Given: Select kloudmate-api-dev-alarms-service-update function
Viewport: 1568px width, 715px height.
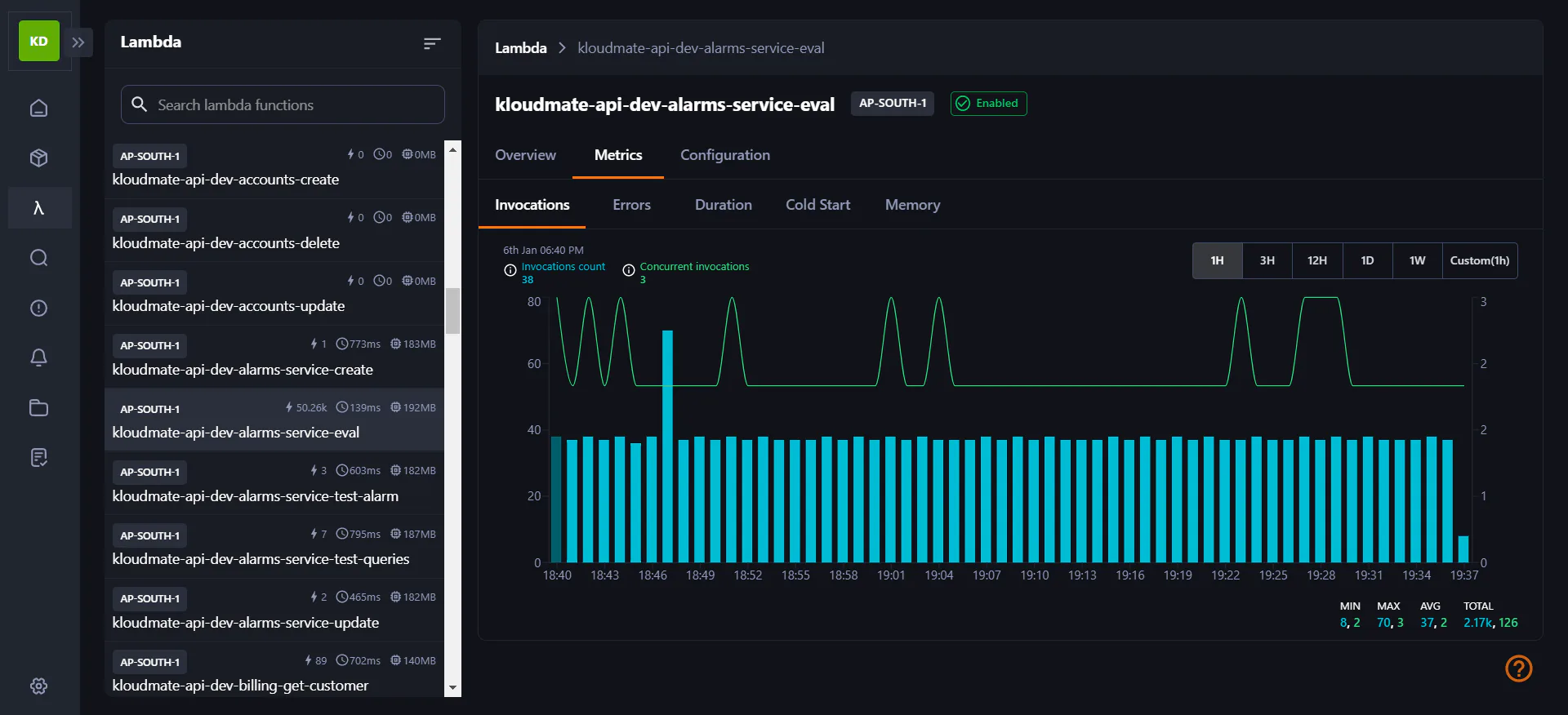Looking at the screenshot, I should pyautogui.click(x=274, y=611).
